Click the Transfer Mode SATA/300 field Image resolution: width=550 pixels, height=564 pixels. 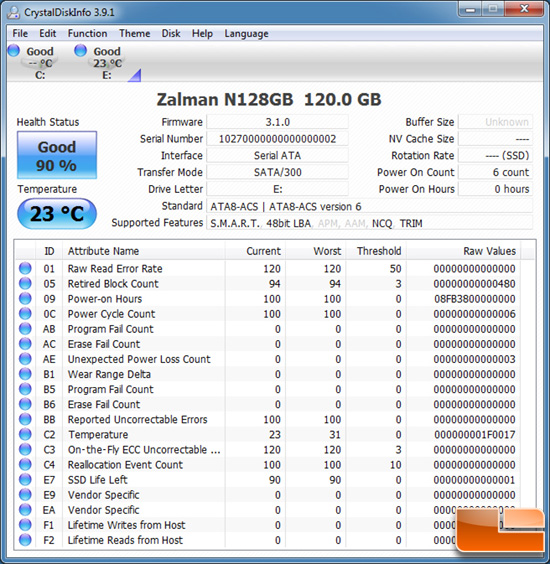pos(277,172)
